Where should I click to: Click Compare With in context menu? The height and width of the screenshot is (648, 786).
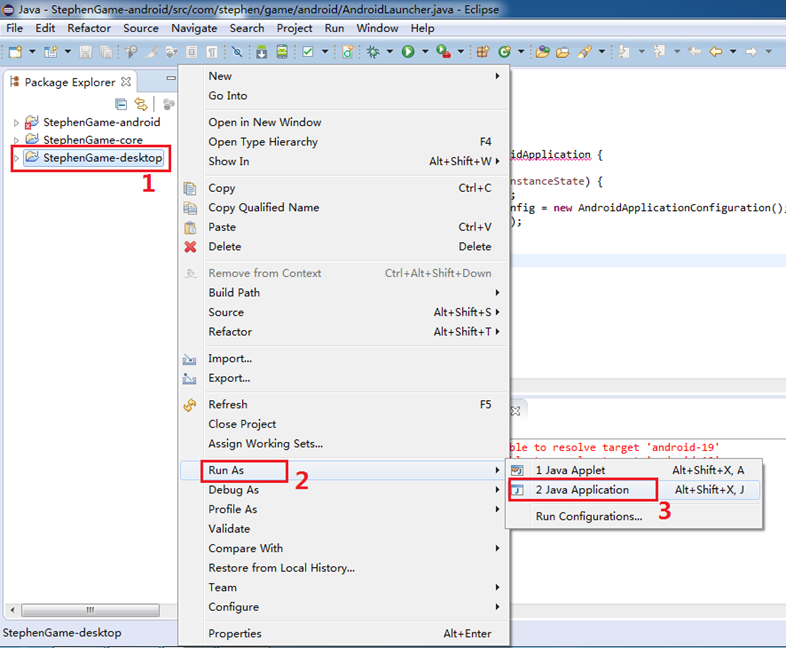[x=343, y=548]
